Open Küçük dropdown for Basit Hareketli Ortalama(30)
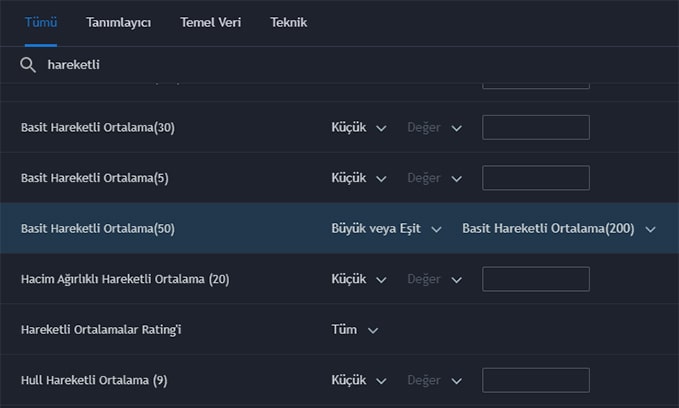 (359, 127)
